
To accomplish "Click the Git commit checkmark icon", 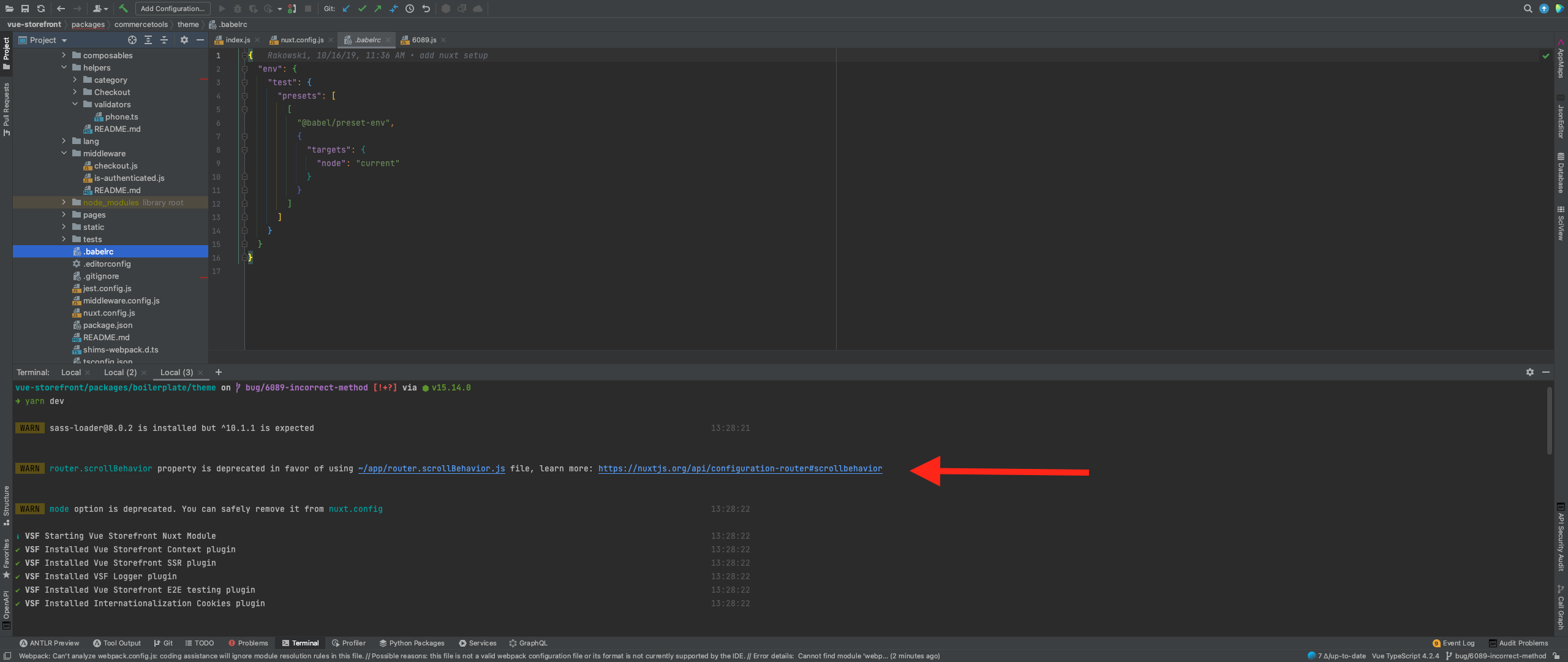I will pyautogui.click(x=362, y=9).
